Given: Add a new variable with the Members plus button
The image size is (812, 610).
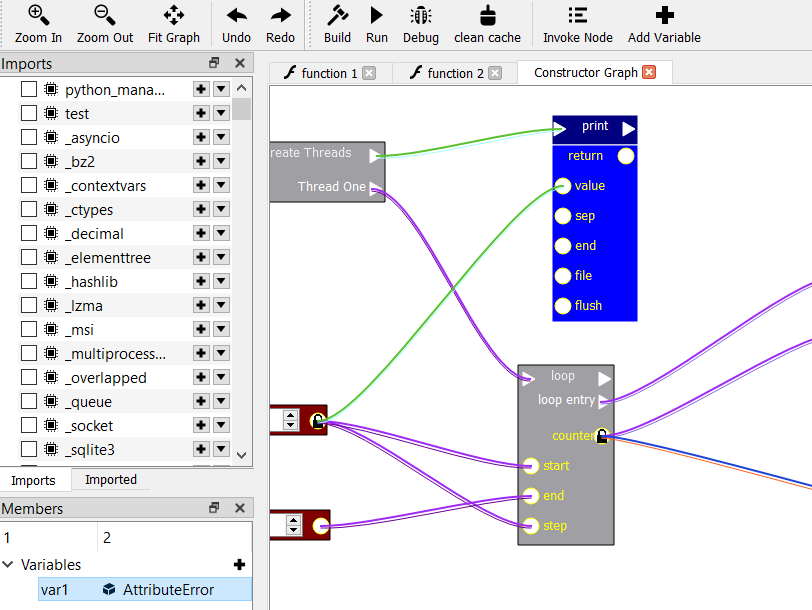Looking at the screenshot, I should [238, 564].
